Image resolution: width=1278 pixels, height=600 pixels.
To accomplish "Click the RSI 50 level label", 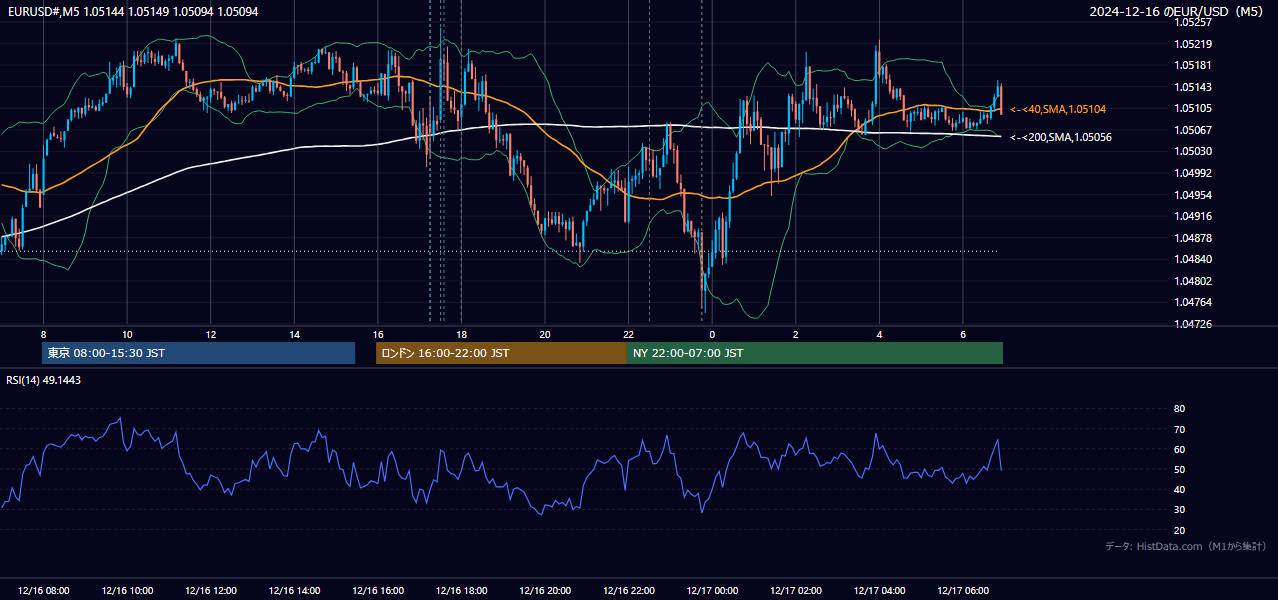I will pos(1179,469).
